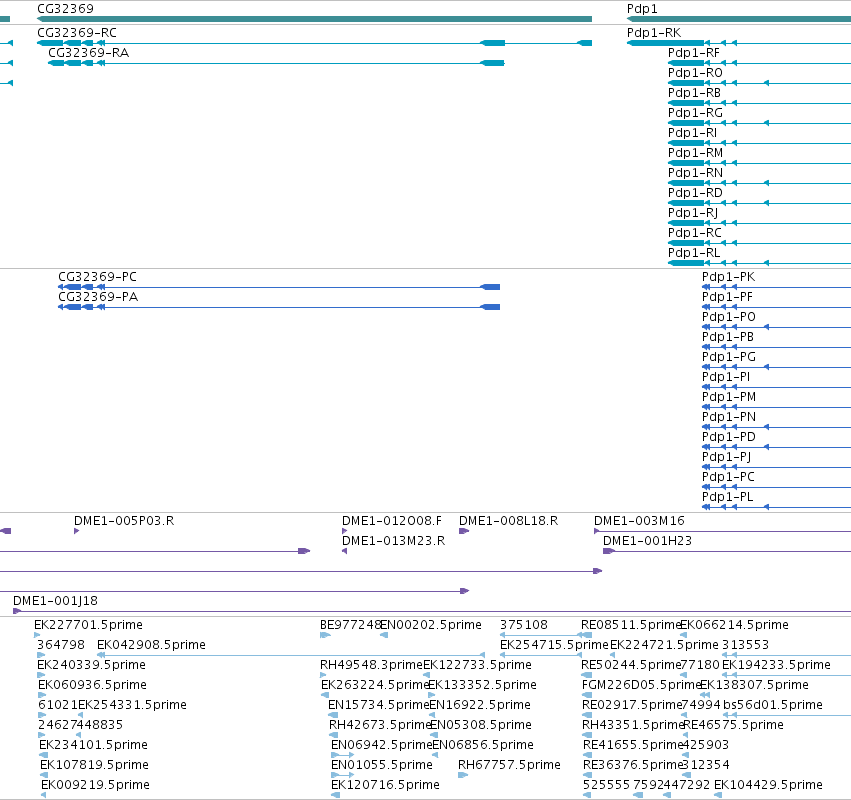Viewport: 851px width, 800px height.
Task: Click the EK042908.5prime EST label
Action: (151, 645)
